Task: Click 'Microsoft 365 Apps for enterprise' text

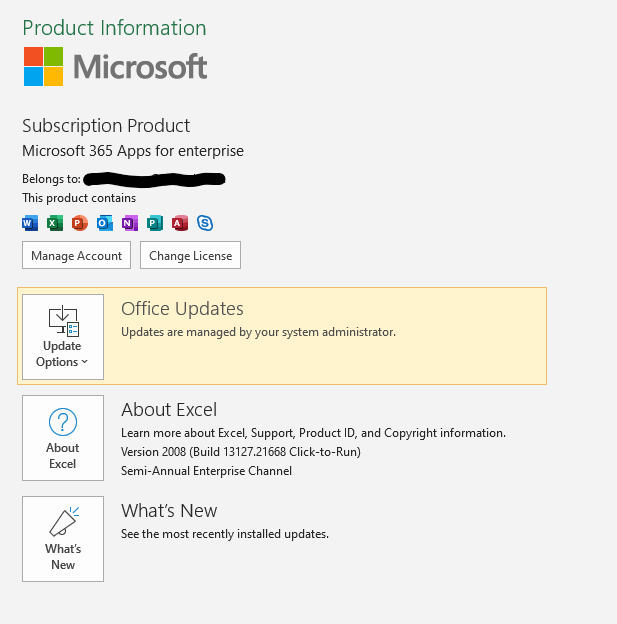Action: pos(133,151)
